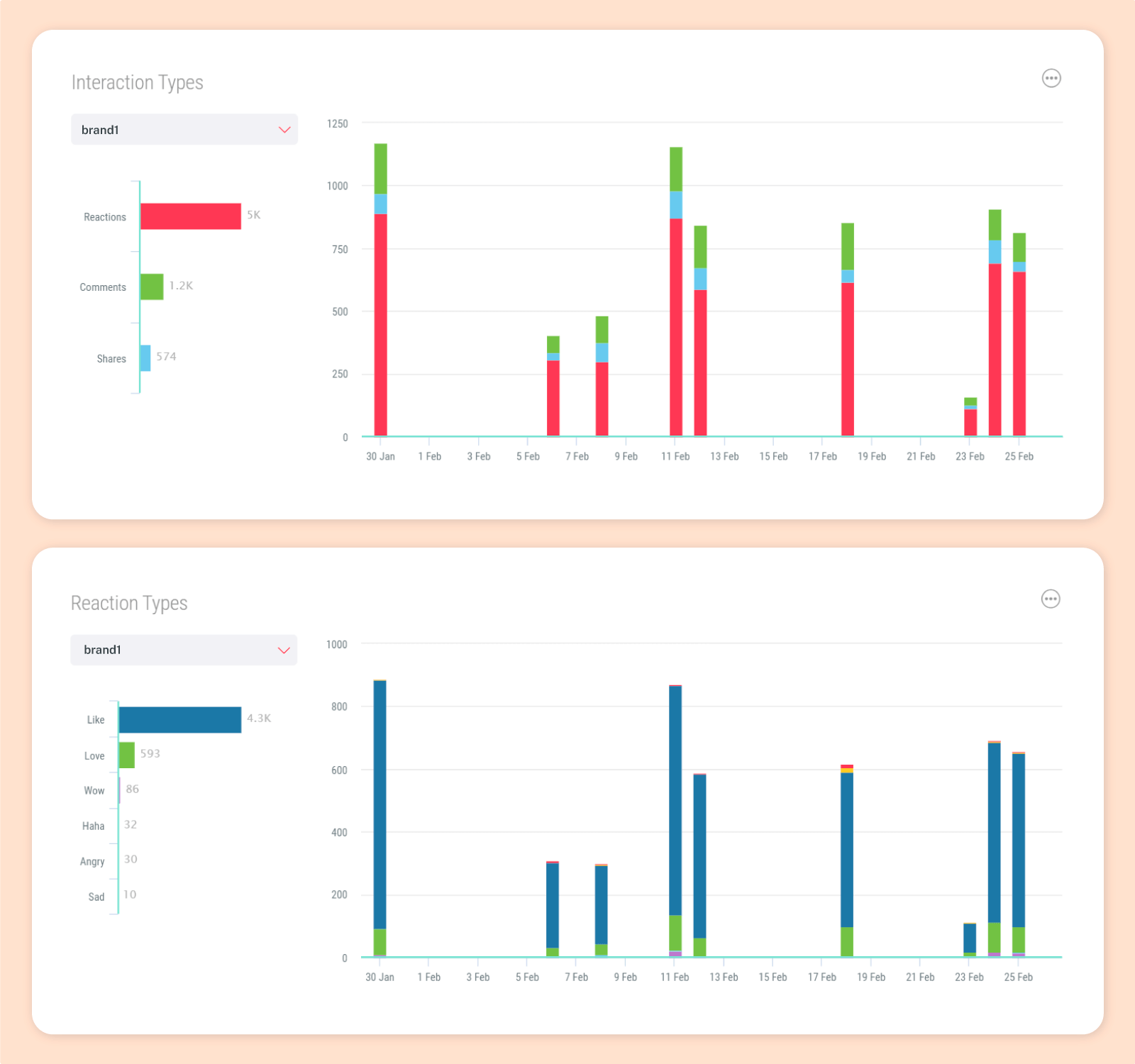Click the 11 Feb bar in Reaction Types chart
The height and width of the screenshot is (1064, 1135).
(675, 821)
